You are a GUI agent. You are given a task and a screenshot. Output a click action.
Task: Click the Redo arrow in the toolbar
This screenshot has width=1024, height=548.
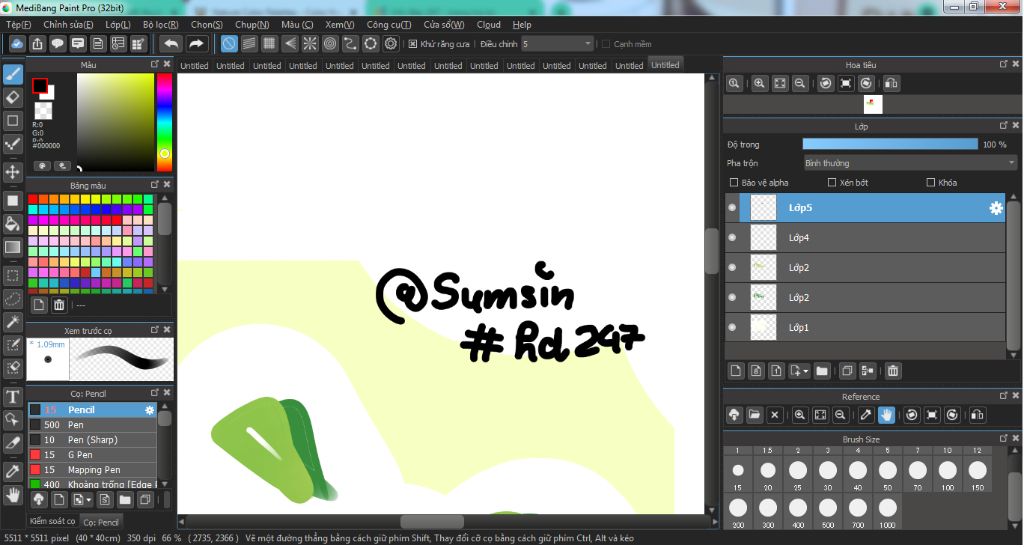[196, 44]
